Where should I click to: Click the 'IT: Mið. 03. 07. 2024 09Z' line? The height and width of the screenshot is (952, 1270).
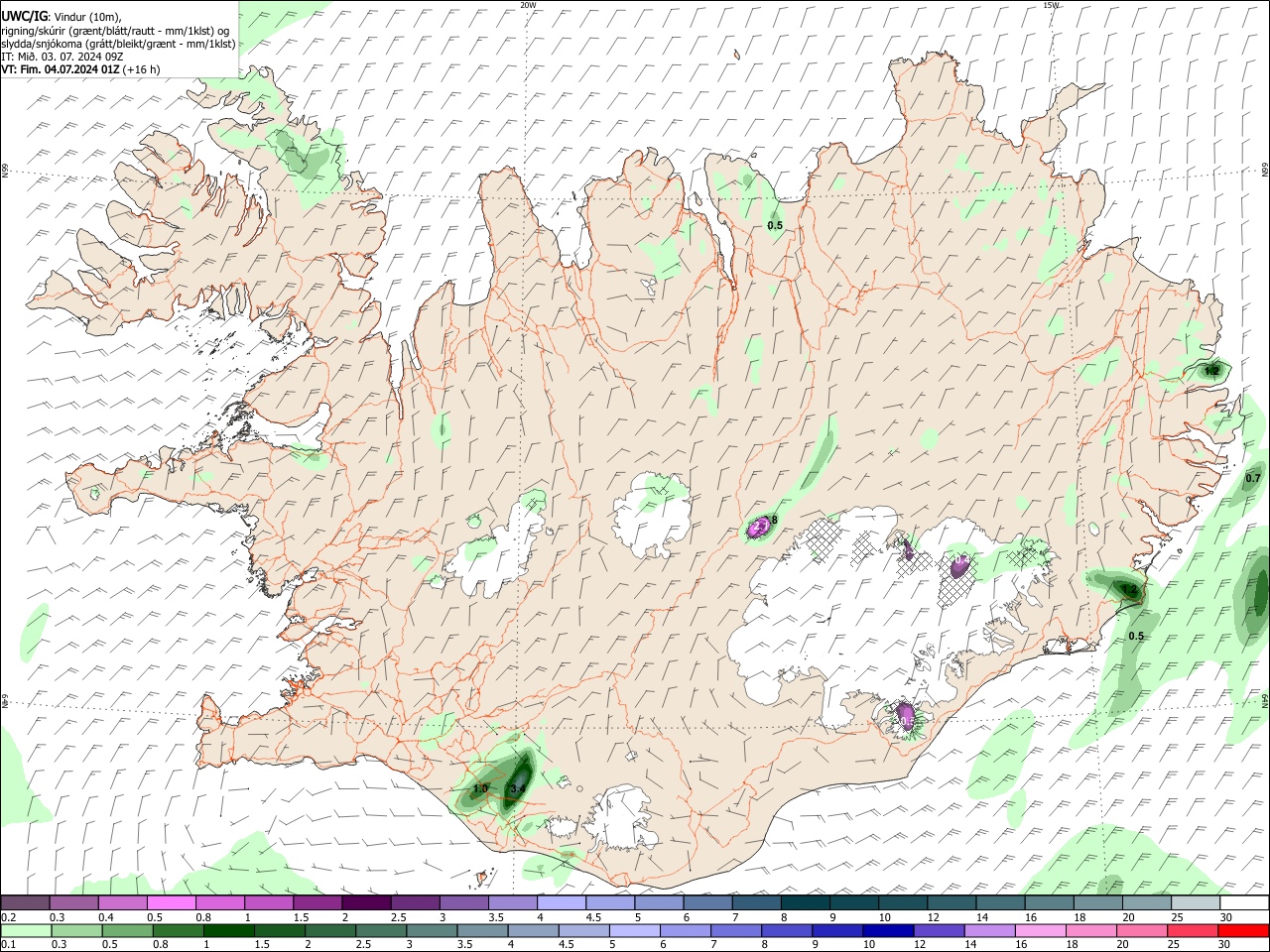62,57
